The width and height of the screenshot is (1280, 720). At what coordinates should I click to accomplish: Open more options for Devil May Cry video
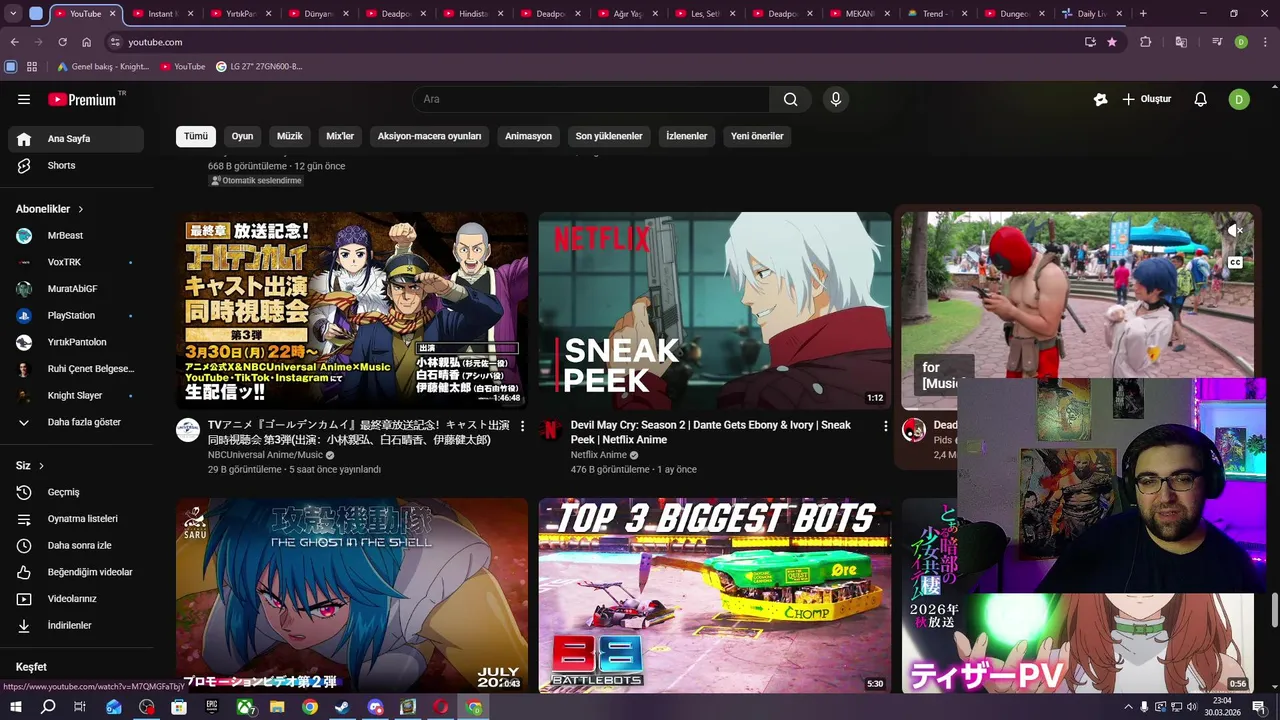click(x=885, y=426)
